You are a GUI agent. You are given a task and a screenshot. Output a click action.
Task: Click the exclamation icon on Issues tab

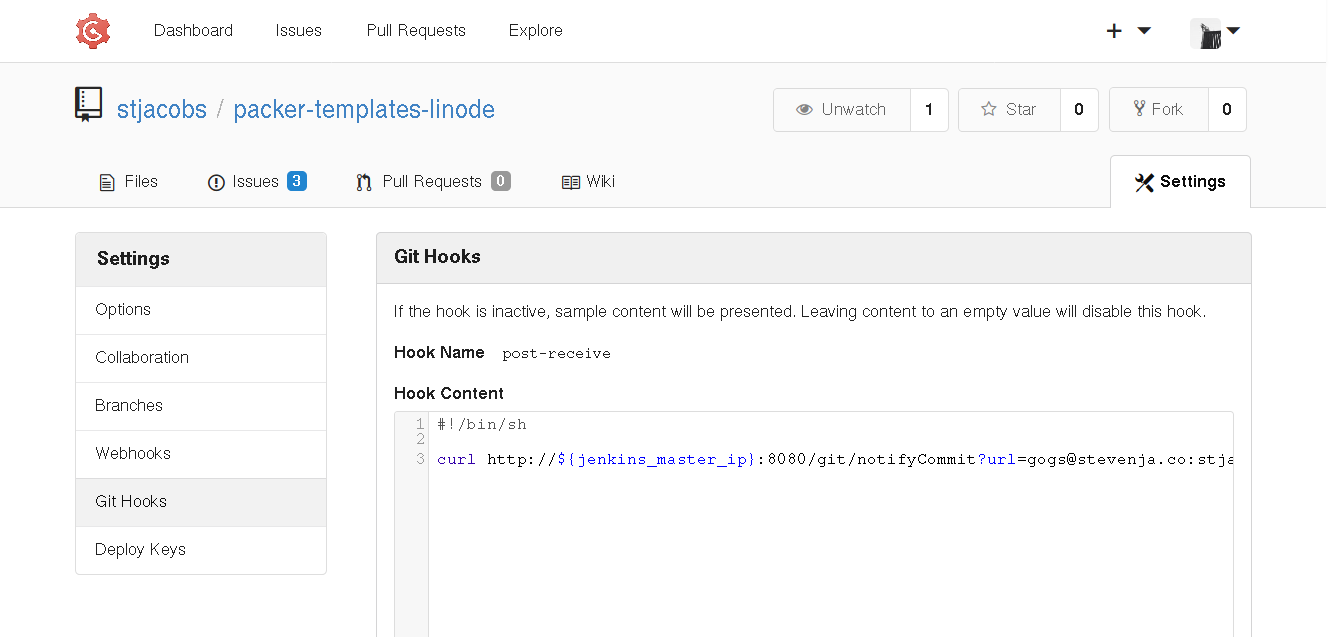pos(216,182)
